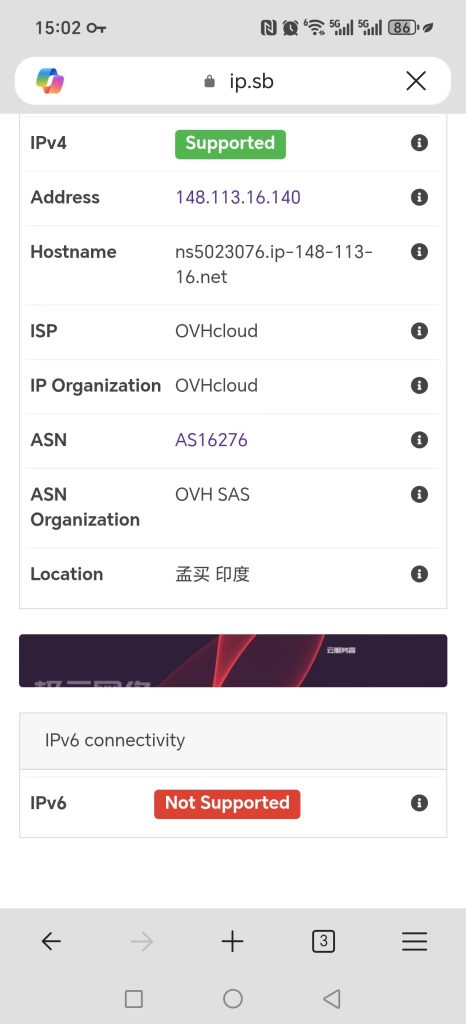Open the browser hamburger menu
This screenshot has height=1024, width=466.
pos(414,941)
